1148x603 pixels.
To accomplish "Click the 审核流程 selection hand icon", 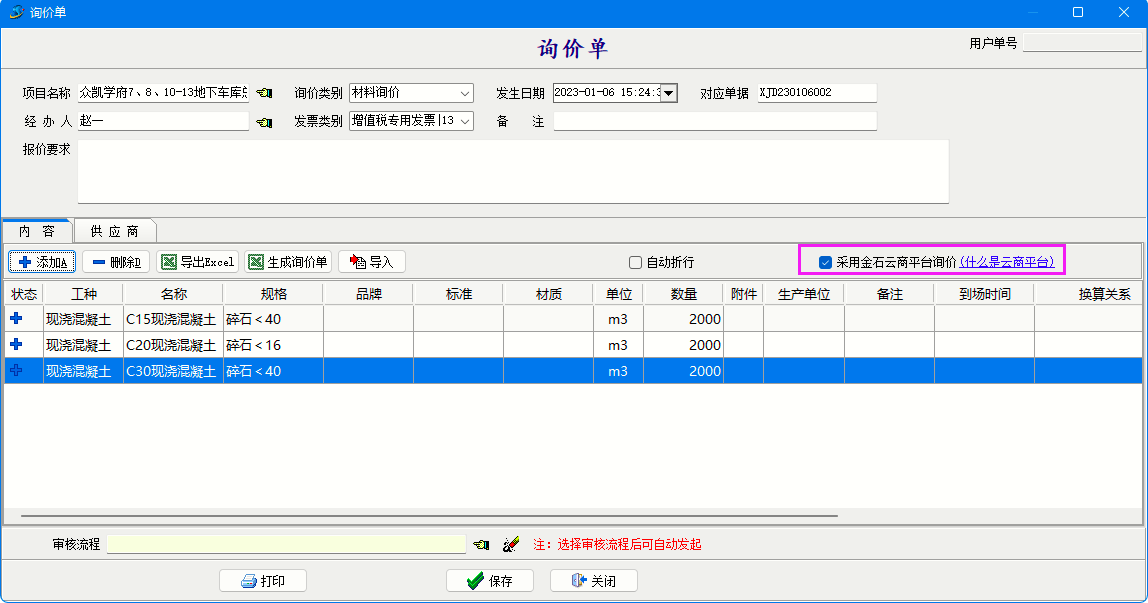I will click(482, 545).
